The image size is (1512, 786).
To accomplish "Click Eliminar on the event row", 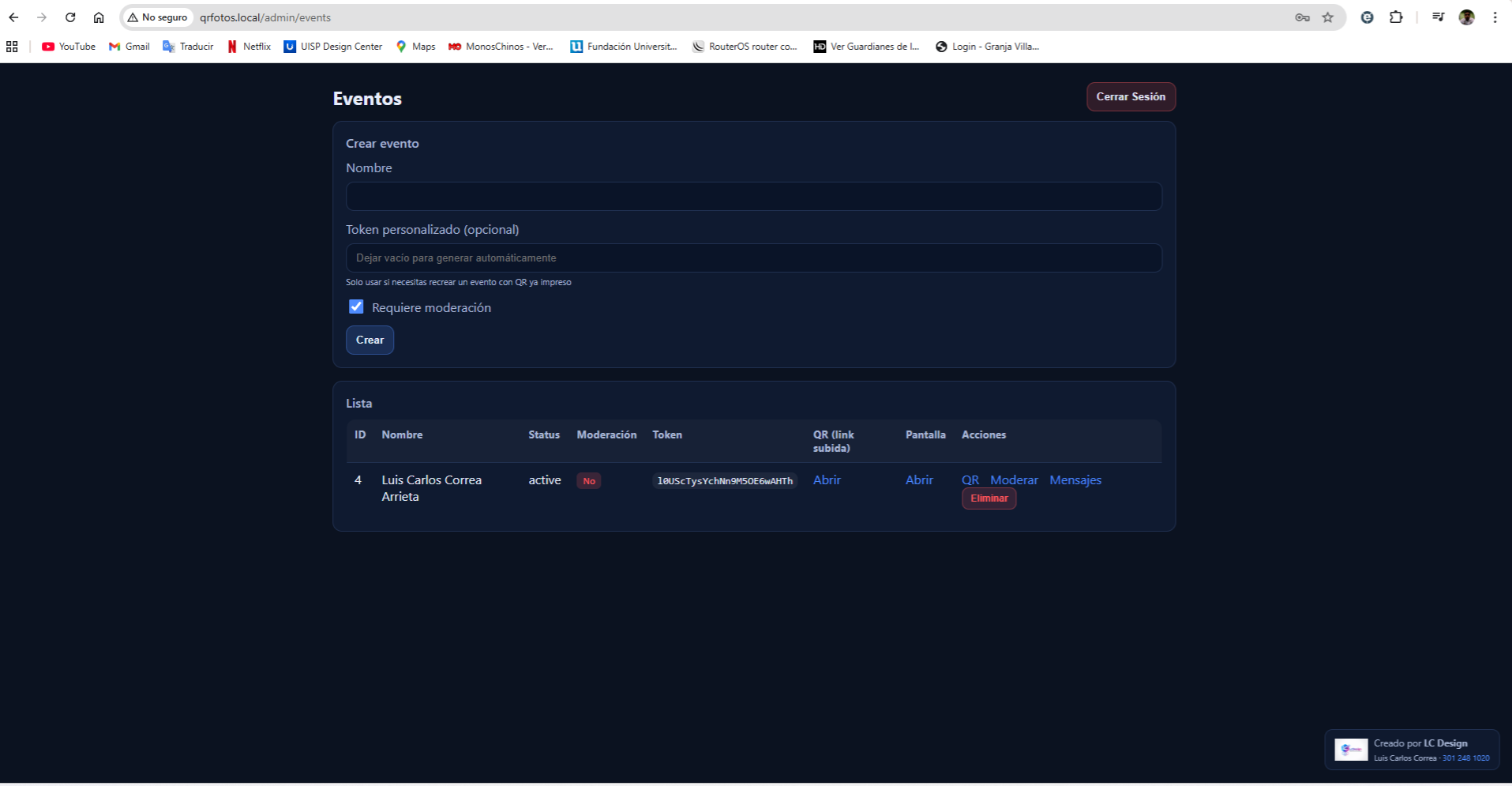I will [989, 498].
